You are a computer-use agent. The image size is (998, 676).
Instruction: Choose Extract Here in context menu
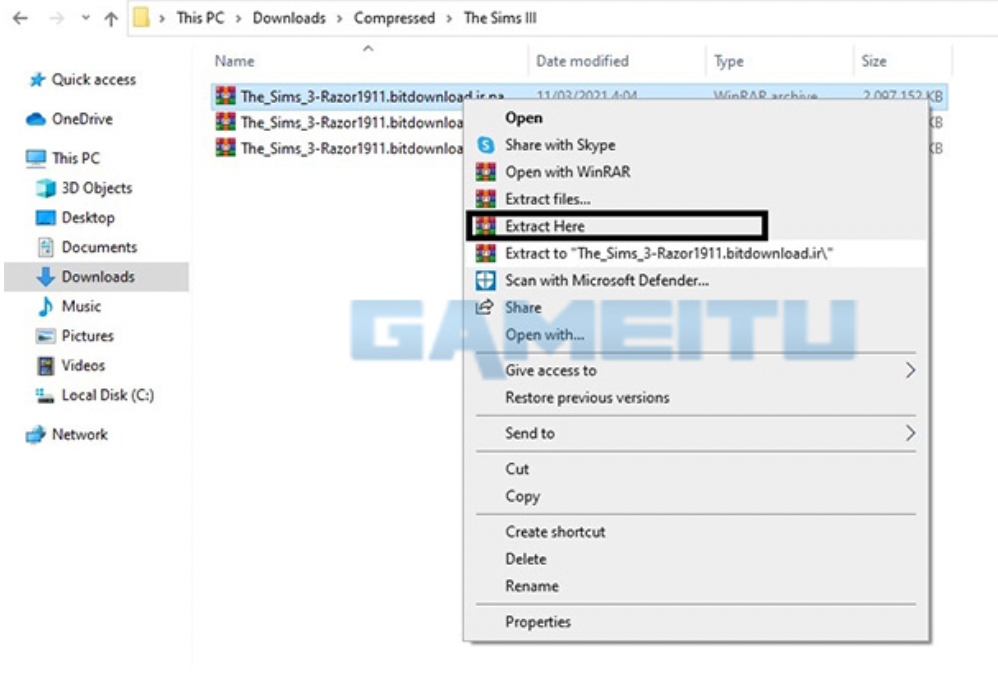(544, 227)
